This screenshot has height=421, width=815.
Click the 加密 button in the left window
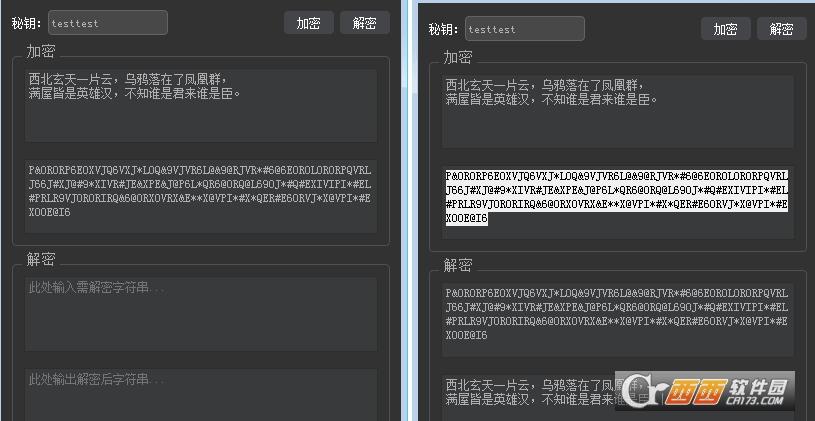(x=309, y=23)
